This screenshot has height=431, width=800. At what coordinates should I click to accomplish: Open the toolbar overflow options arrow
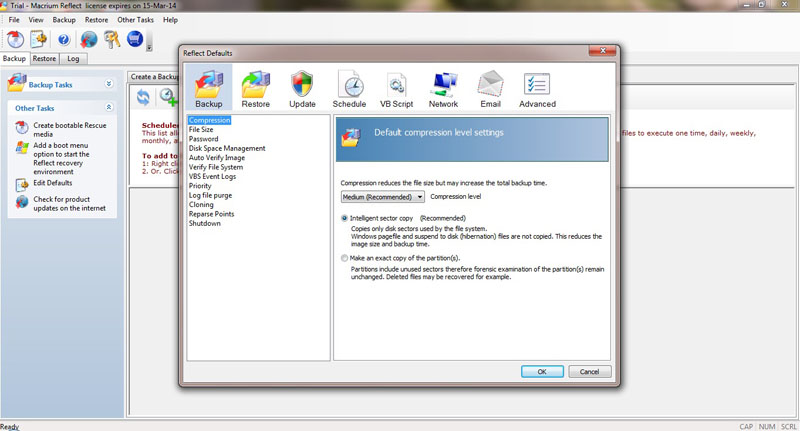click(149, 47)
